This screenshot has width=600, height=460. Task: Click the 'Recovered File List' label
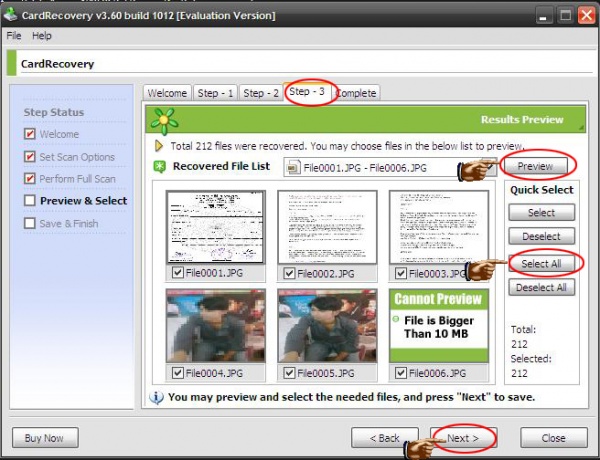(221, 166)
